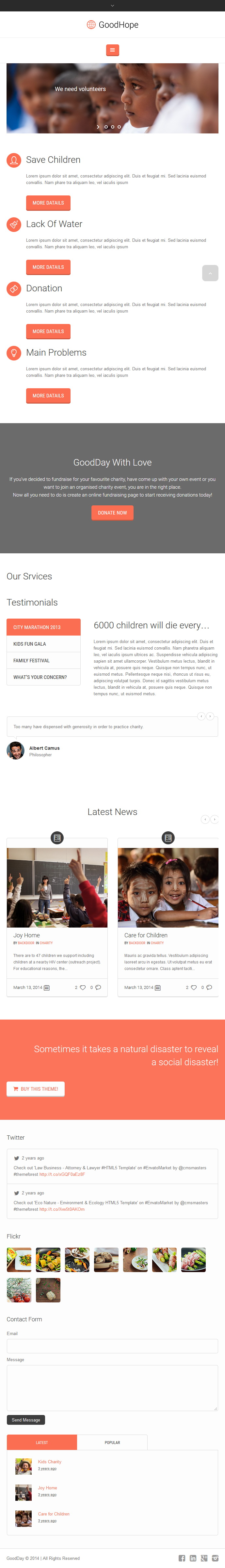Click the LinkedIn icon in footer

point(193,1558)
